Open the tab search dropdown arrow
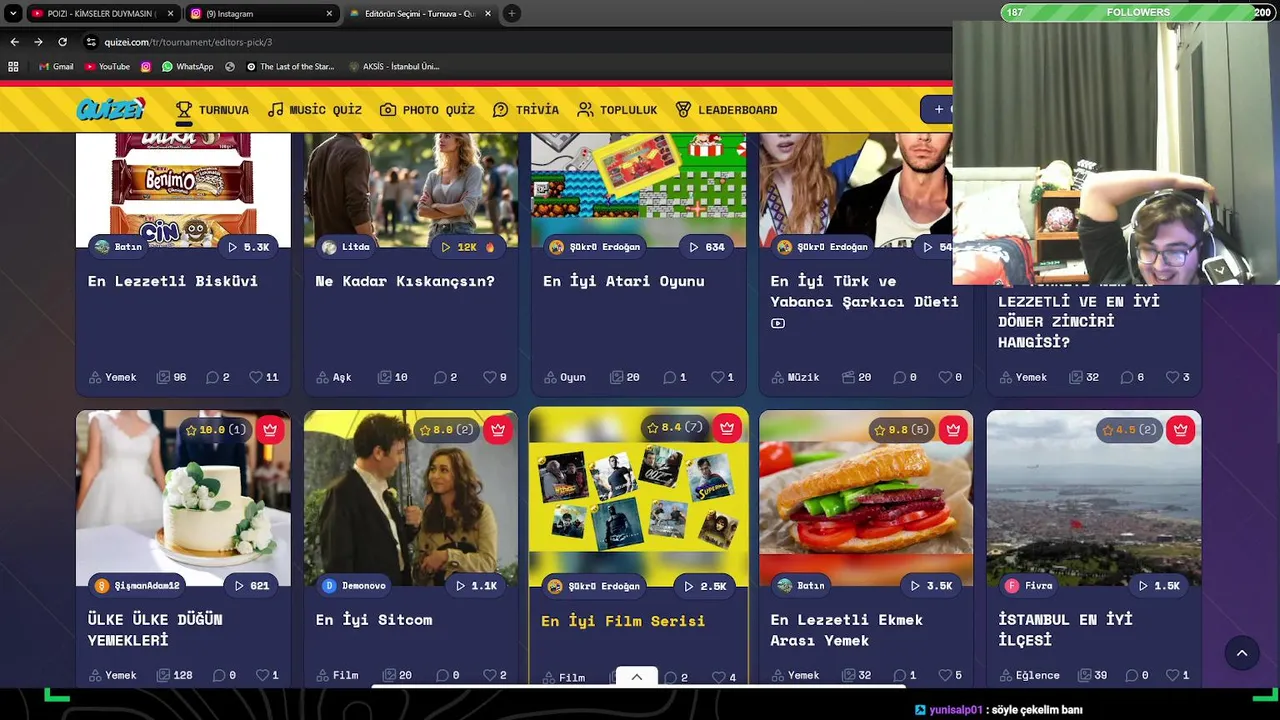 click(13, 13)
